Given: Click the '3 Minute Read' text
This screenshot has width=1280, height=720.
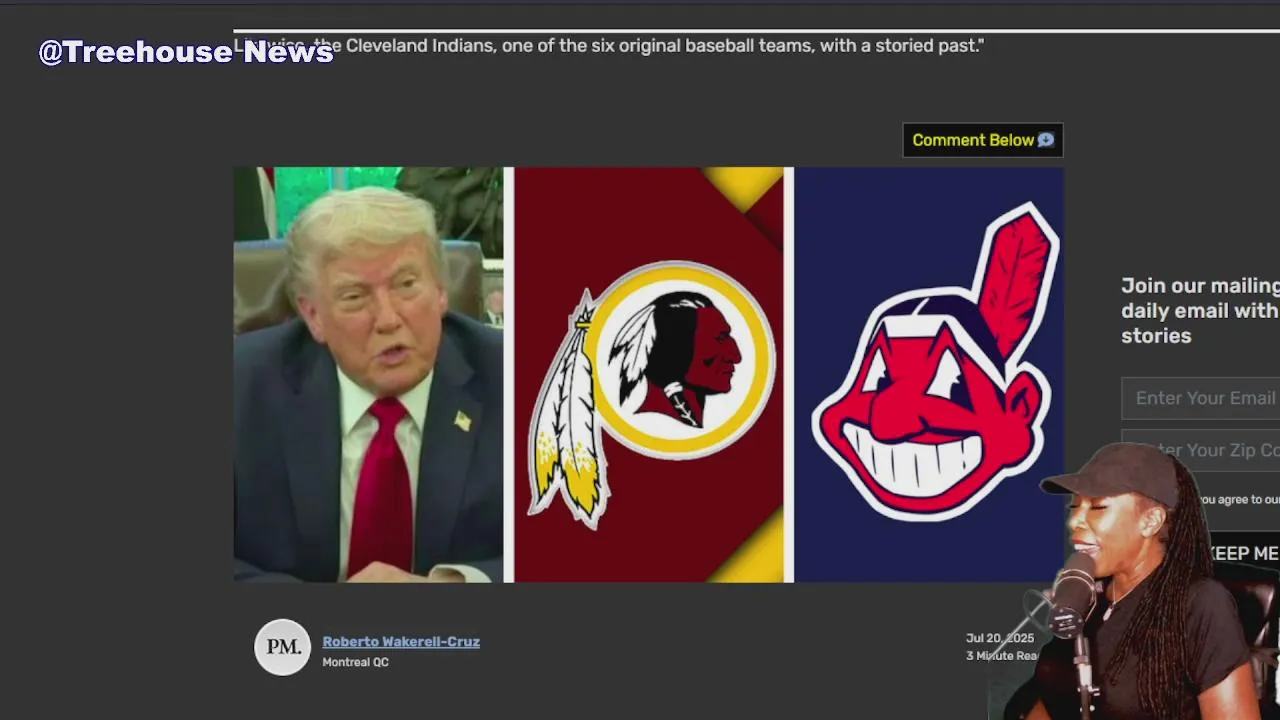Looking at the screenshot, I should 1002,656.
